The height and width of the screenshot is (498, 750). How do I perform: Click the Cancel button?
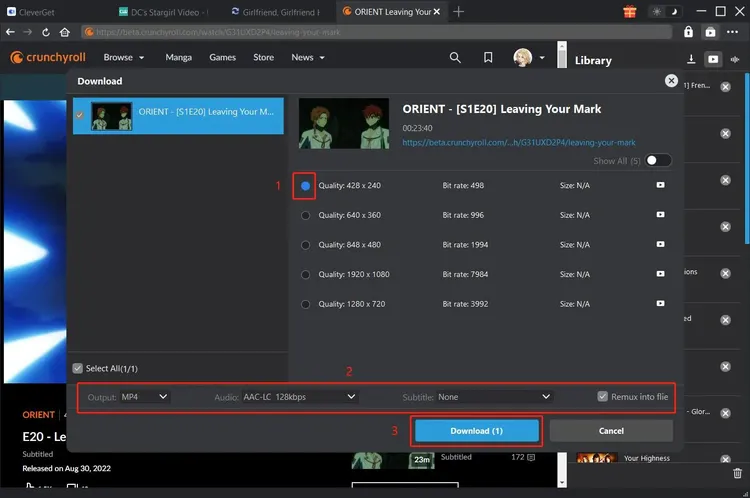[x=611, y=431]
